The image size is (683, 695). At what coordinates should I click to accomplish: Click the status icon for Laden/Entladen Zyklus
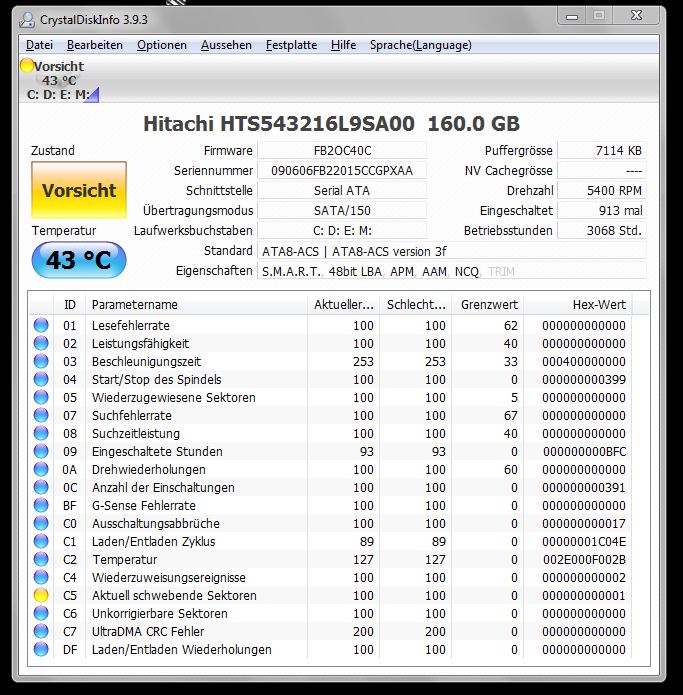click(x=41, y=541)
